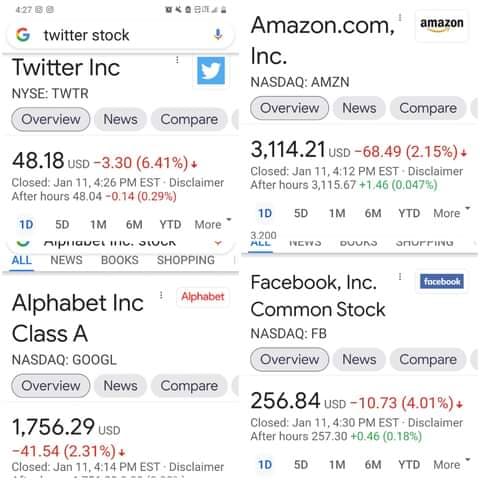The image size is (480, 480).
Task: Open three-dot menu beside Alphabet Inc
Action: coord(161,295)
